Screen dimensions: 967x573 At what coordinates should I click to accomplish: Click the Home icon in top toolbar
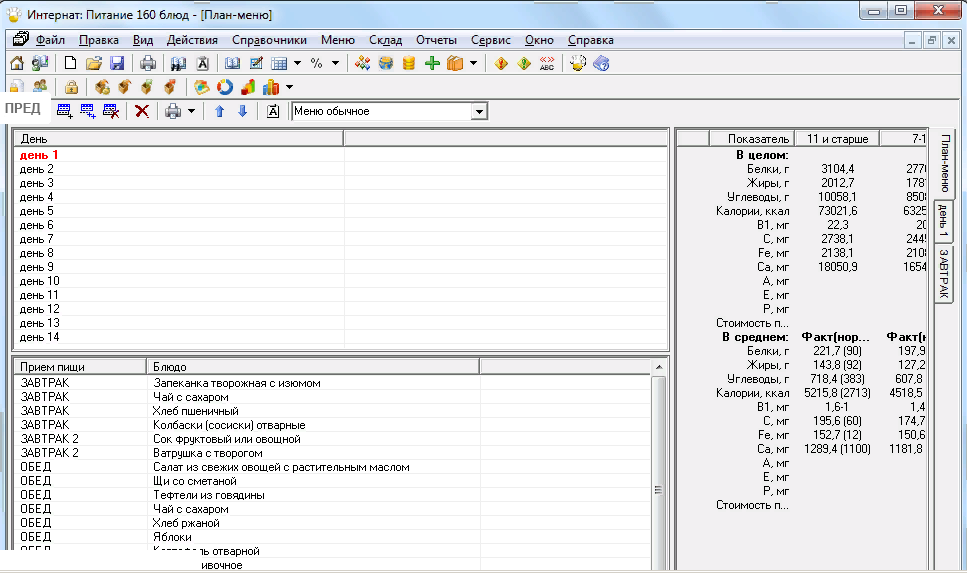[x=17, y=63]
